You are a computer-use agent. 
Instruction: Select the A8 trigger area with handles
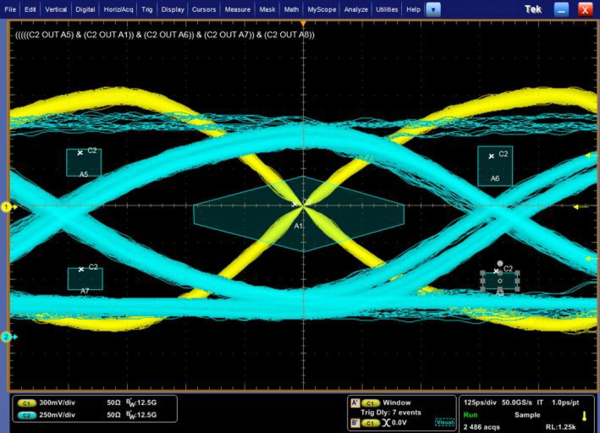[499, 281]
